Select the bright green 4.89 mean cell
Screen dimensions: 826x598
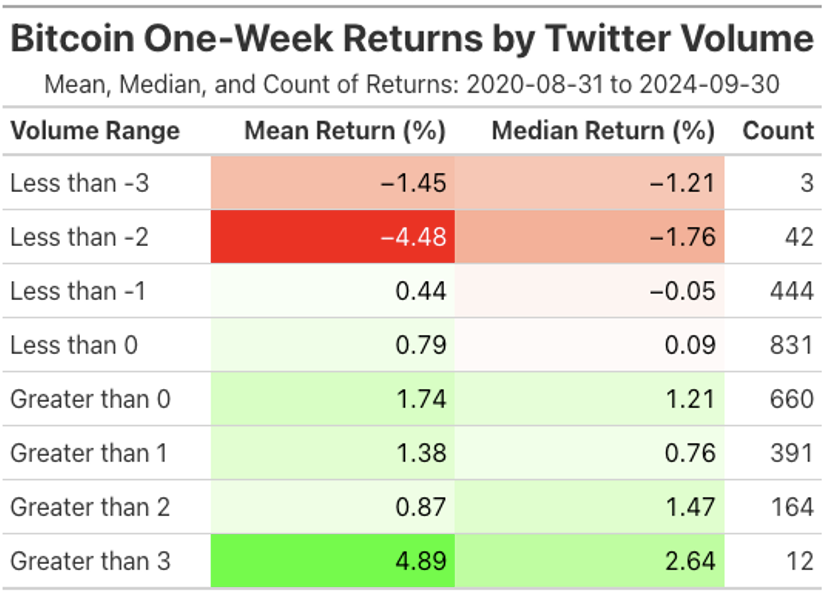(333, 561)
